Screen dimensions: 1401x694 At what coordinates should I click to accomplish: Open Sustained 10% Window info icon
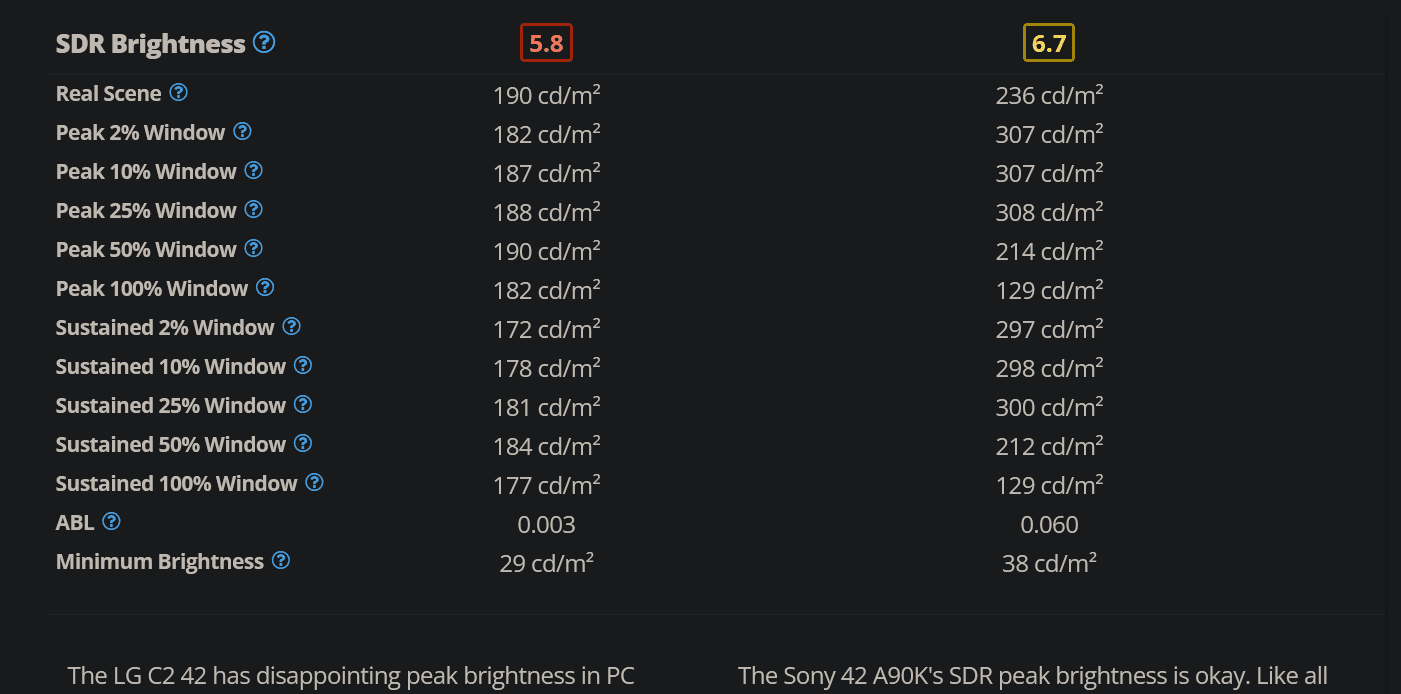tap(303, 365)
